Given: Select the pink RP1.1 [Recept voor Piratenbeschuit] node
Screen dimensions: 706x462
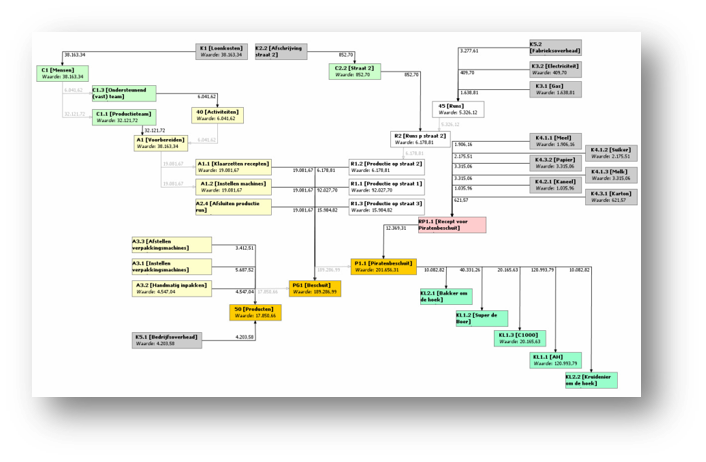Looking at the screenshot, I should point(452,225).
